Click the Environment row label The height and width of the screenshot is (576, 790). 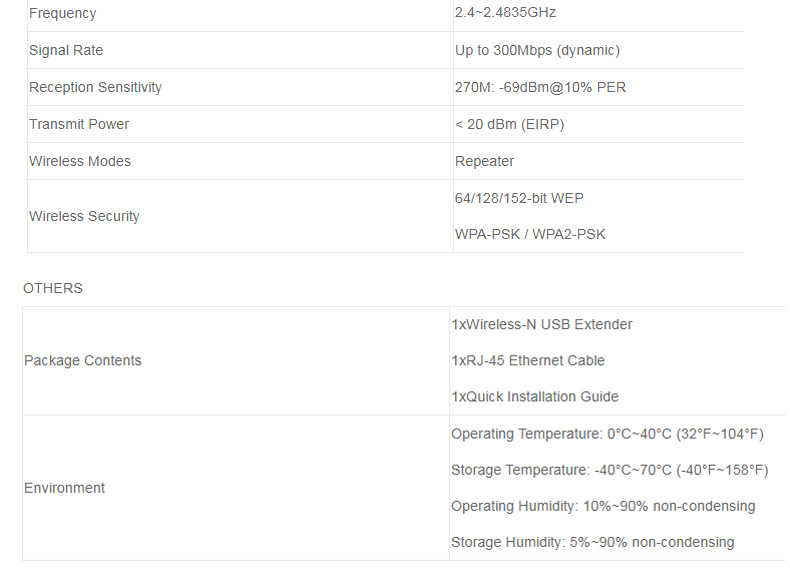64,488
